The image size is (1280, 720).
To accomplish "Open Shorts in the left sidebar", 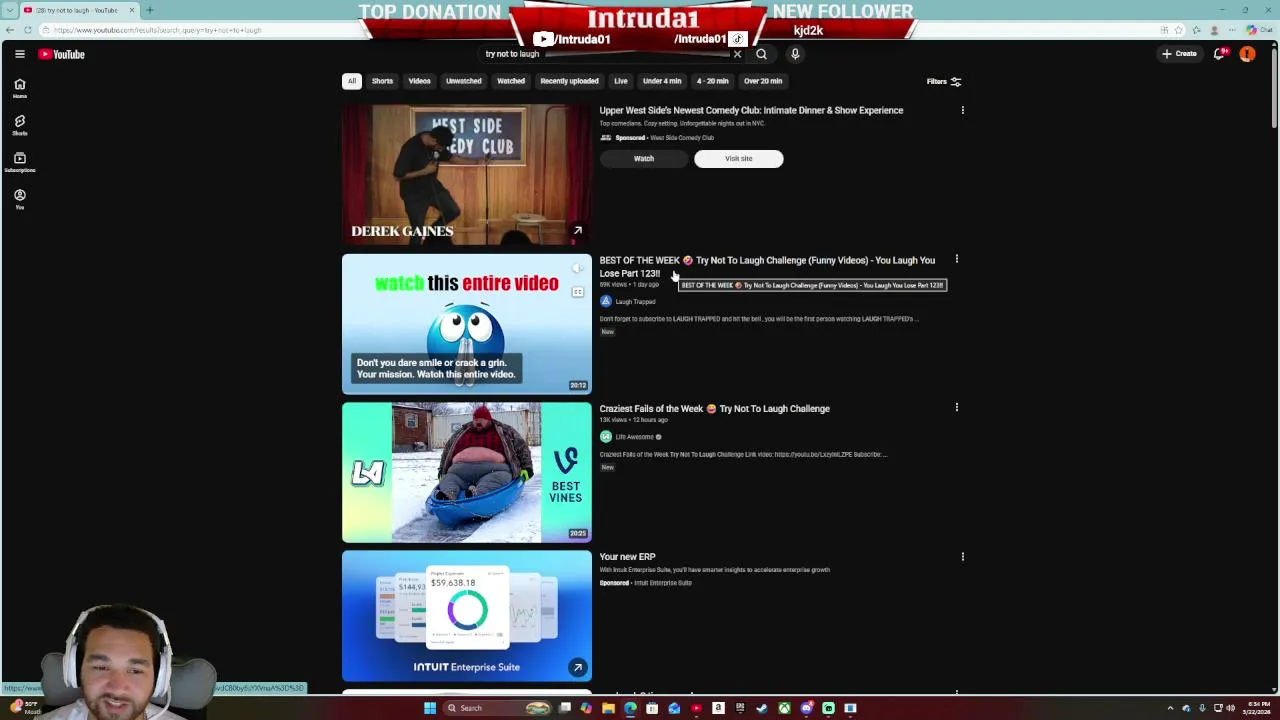I will [x=19, y=125].
